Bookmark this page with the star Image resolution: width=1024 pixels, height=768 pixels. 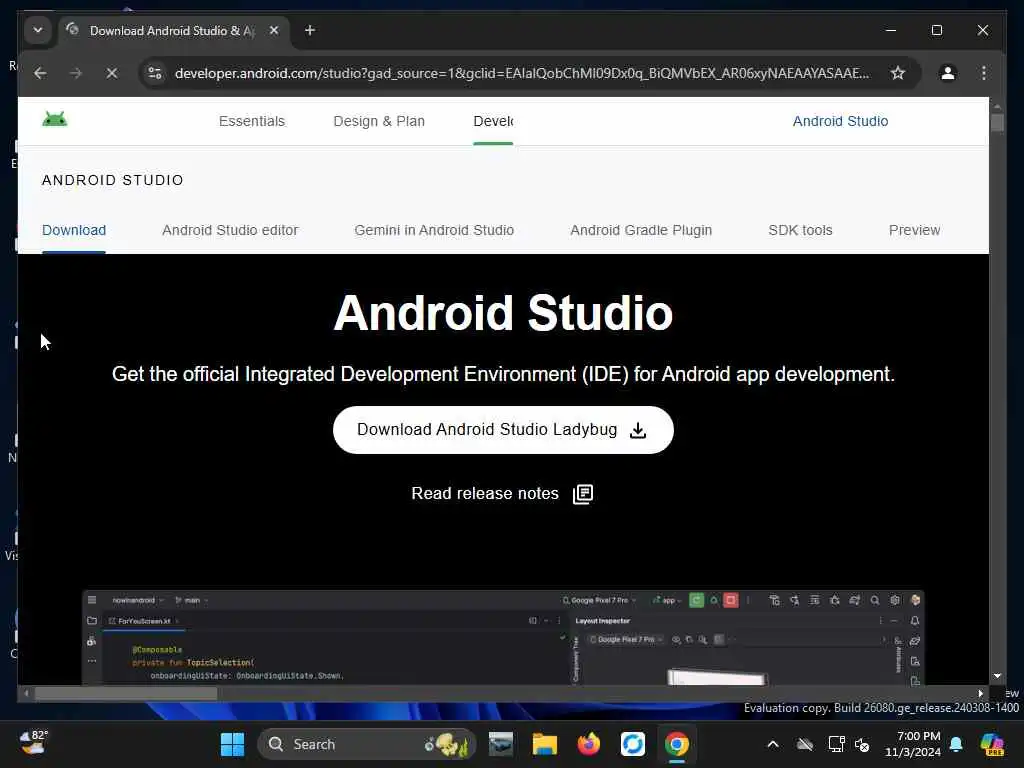(898, 73)
